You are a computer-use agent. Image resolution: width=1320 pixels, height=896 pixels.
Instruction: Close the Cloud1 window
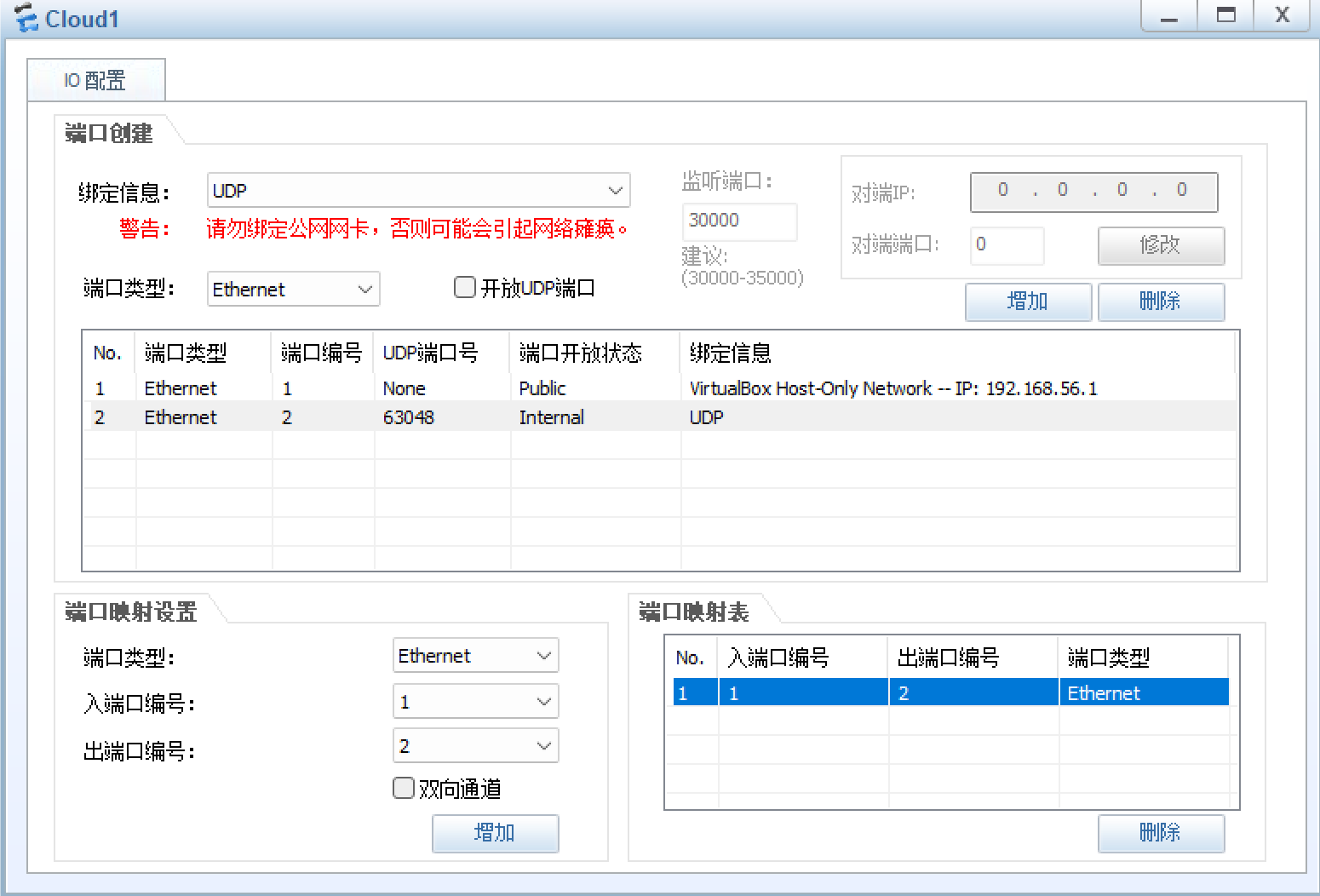1282,16
